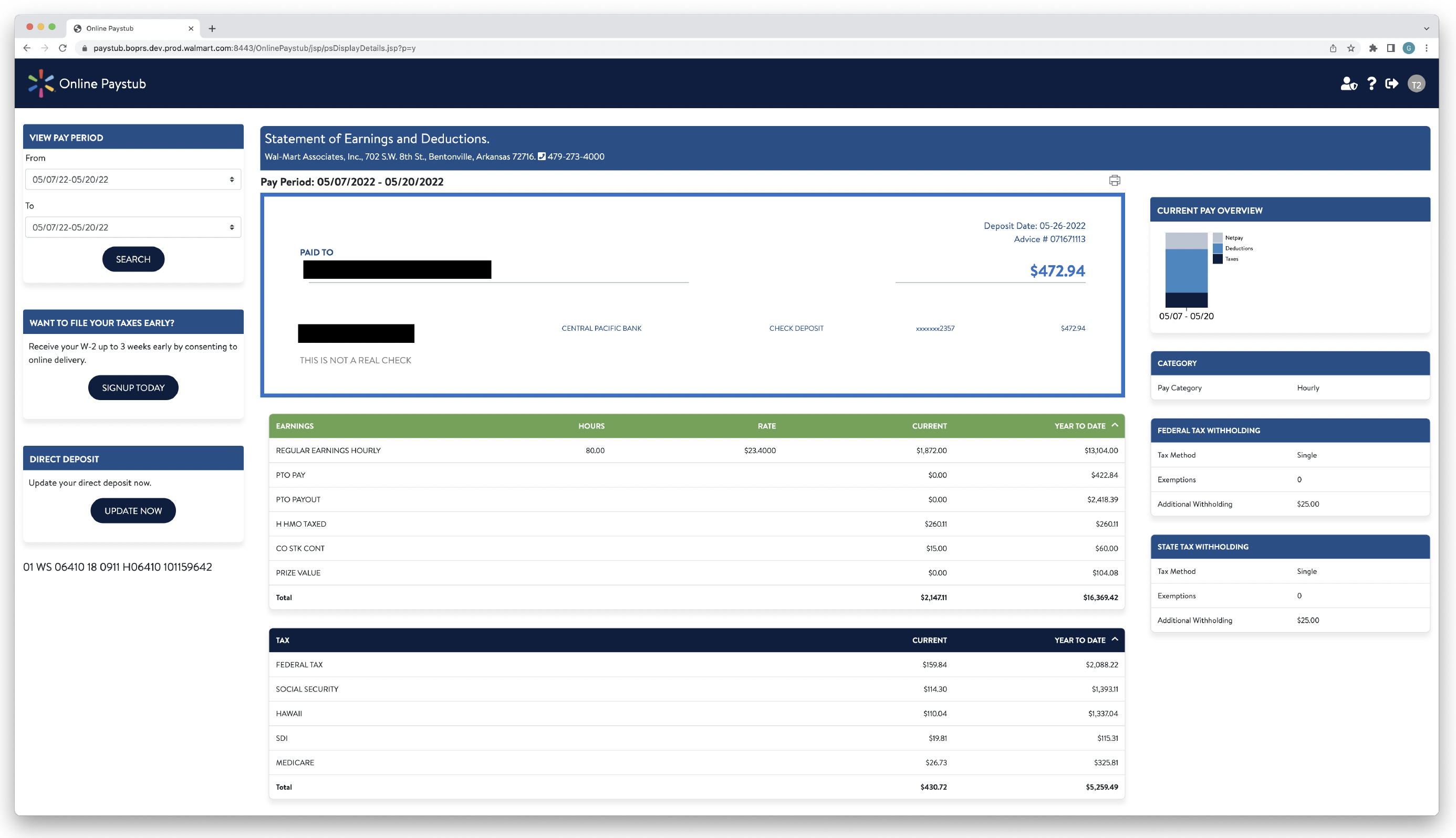This screenshot has height=838, width=1456.
Task: Click the Taxes legend swatch
Action: click(x=1217, y=259)
